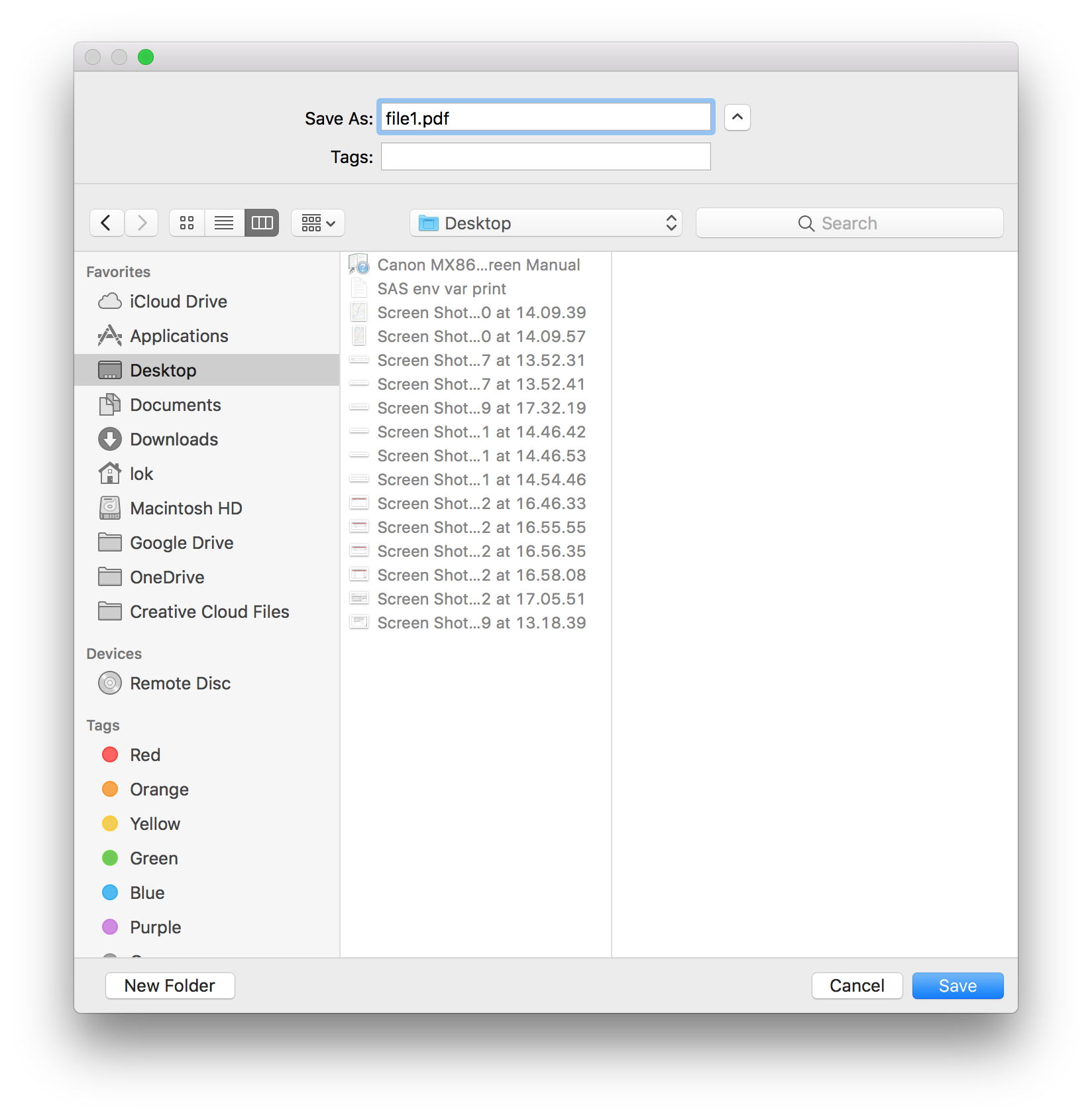This screenshot has height=1119, width=1092.
Task: Switch to icon view
Action: (187, 223)
